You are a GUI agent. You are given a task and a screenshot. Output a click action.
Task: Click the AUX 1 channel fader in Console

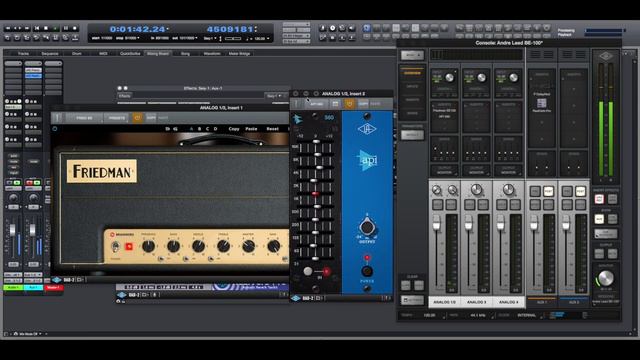click(533, 222)
